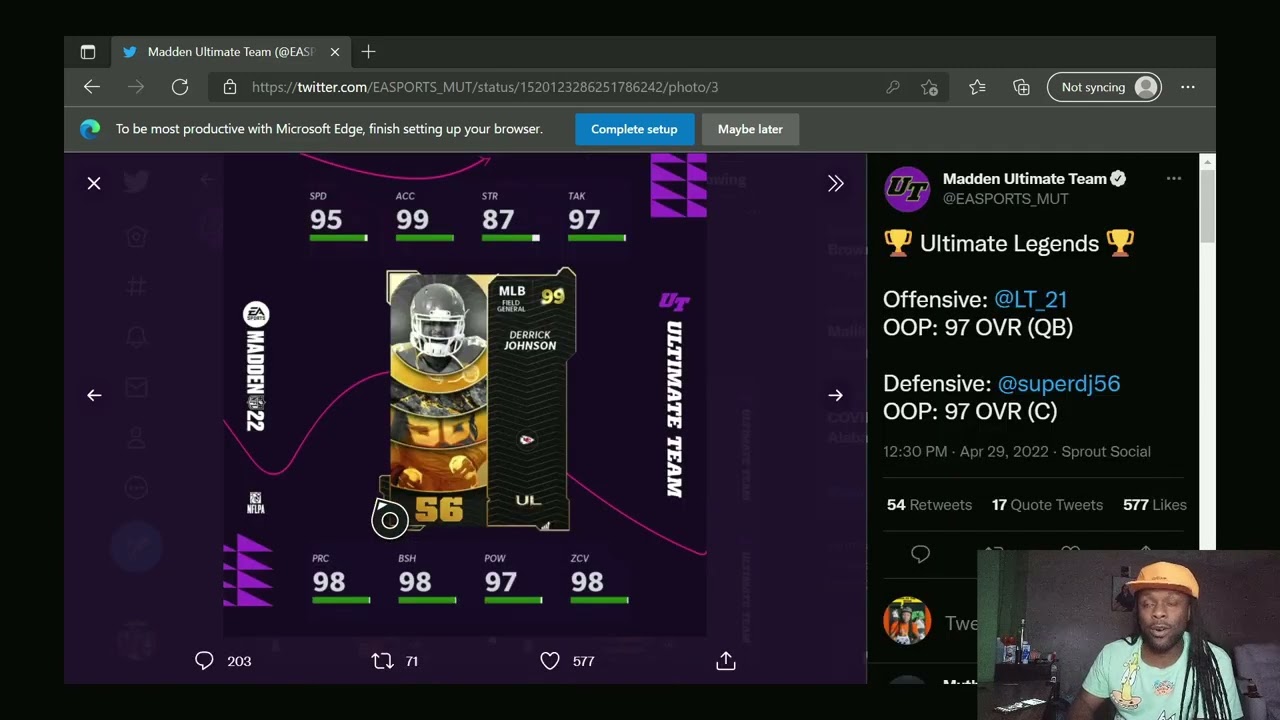
Task: Share the photo using the share icon
Action: point(726,660)
